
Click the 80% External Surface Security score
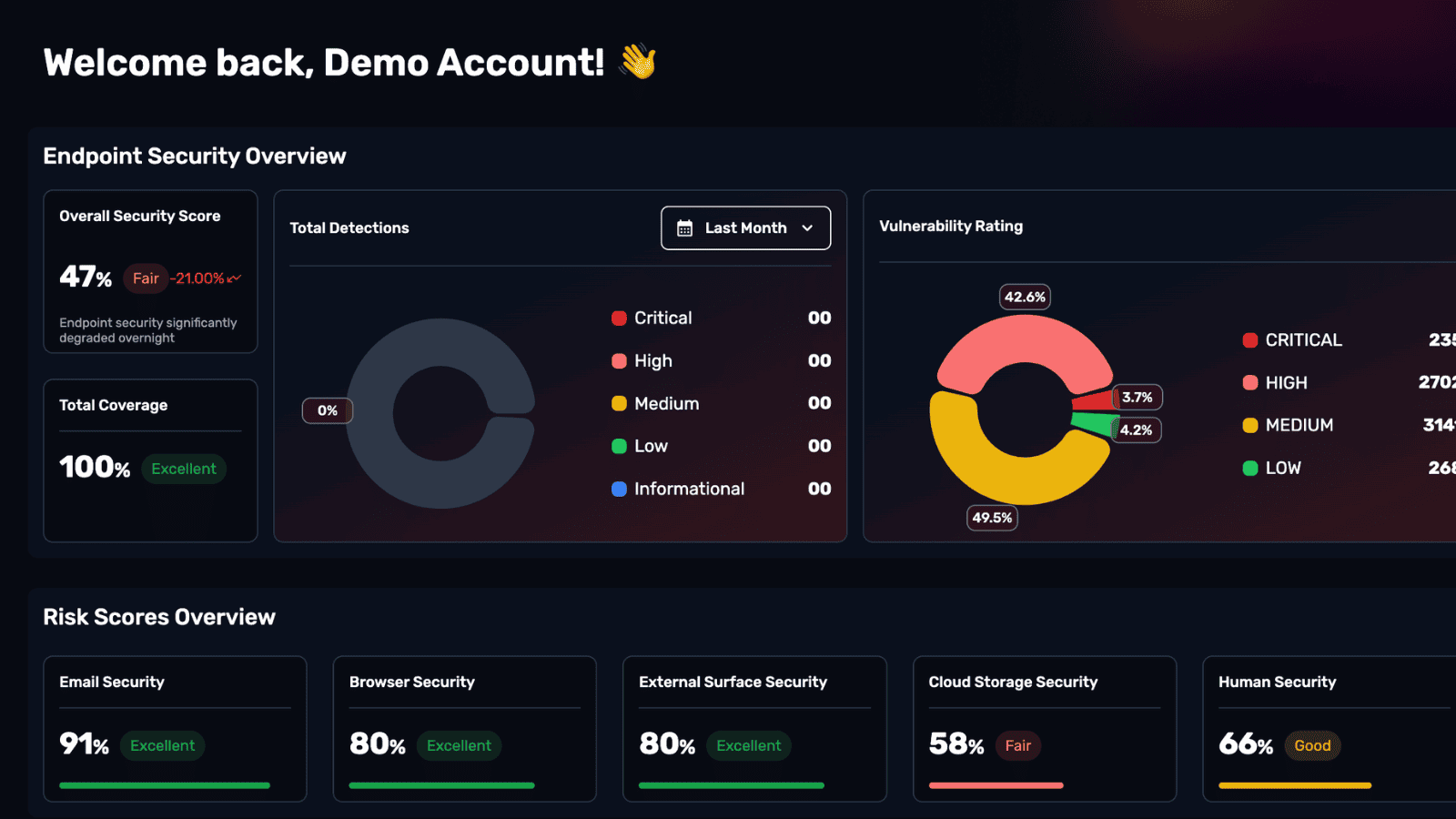[667, 744]
